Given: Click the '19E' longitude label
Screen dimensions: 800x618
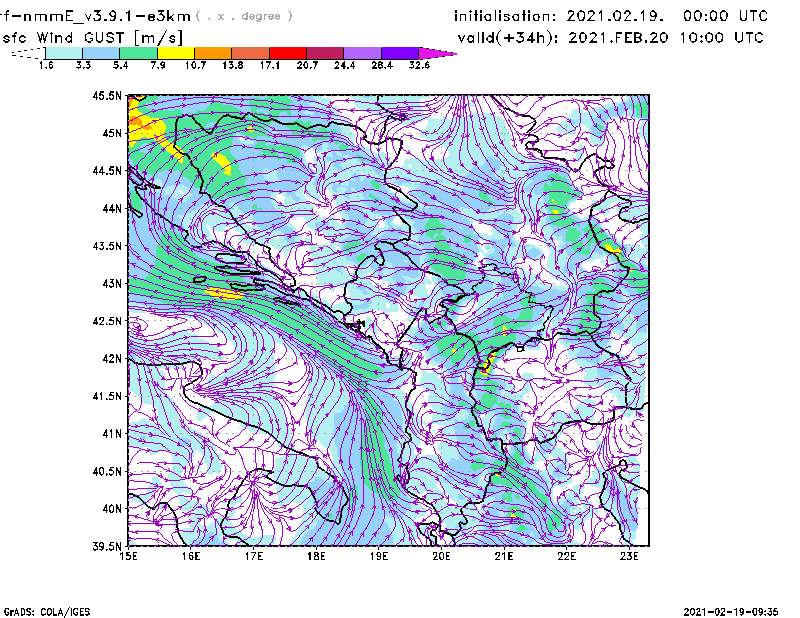Looking at the screenshot, I should click(379, 556).
